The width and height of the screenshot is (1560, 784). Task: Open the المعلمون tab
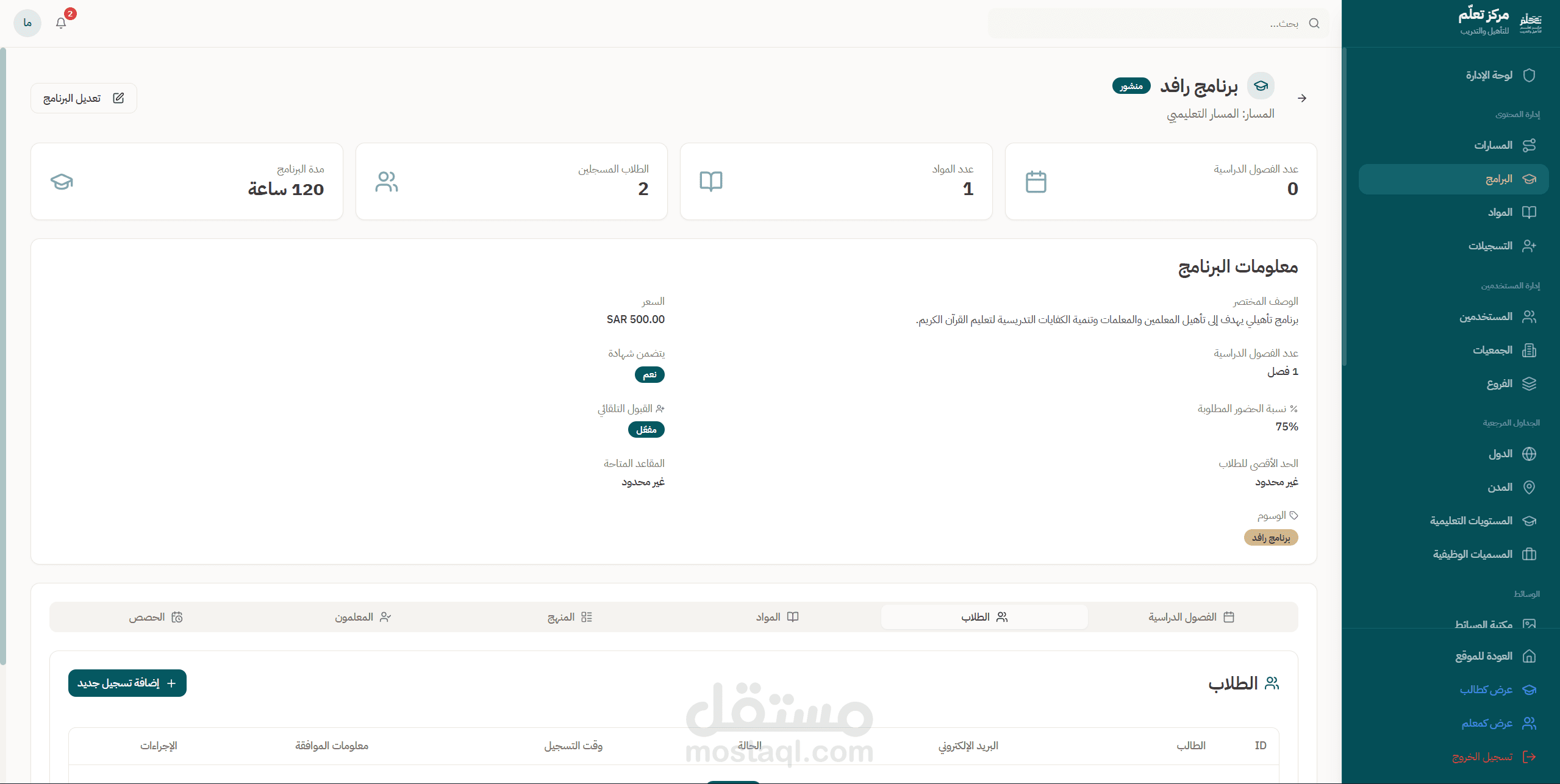coord(362,617)
